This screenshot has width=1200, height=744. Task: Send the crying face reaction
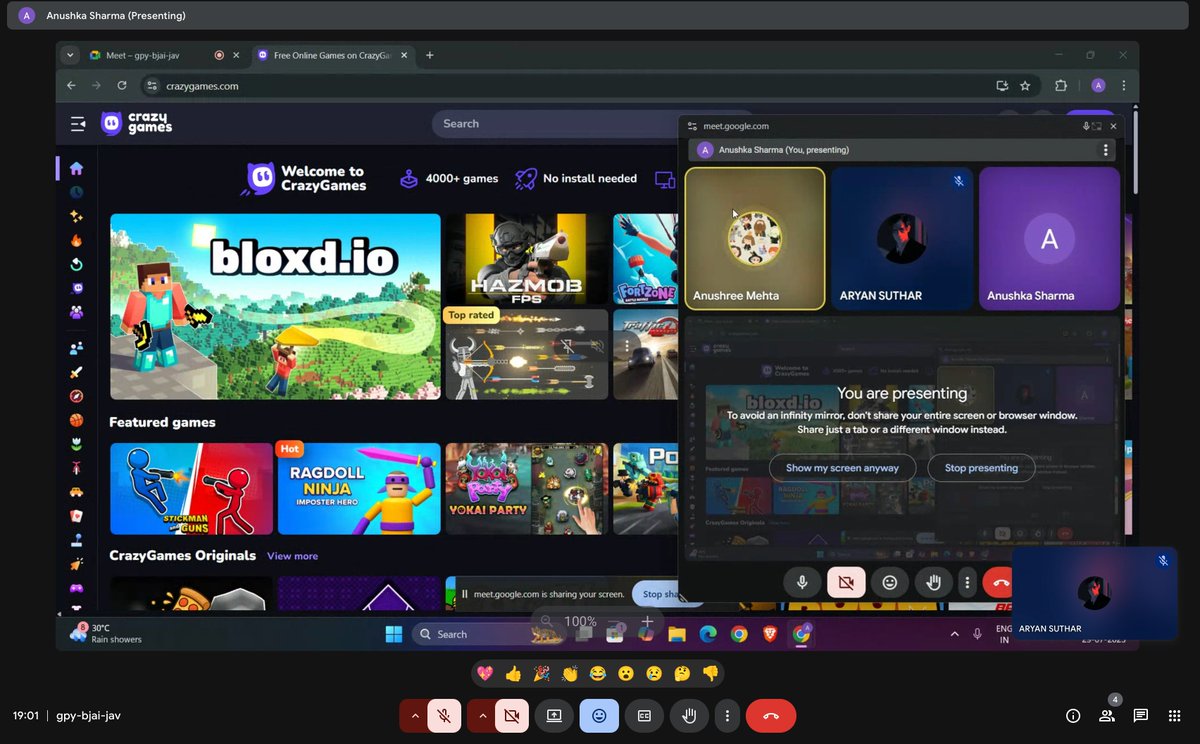(x=654, y=674)
